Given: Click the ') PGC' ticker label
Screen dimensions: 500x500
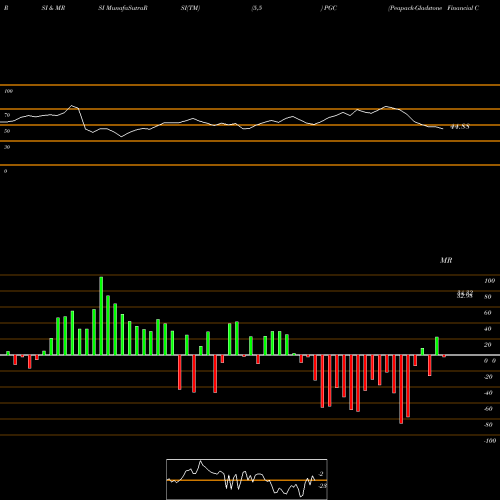Looking at the screenshot, I should point(329,8).
